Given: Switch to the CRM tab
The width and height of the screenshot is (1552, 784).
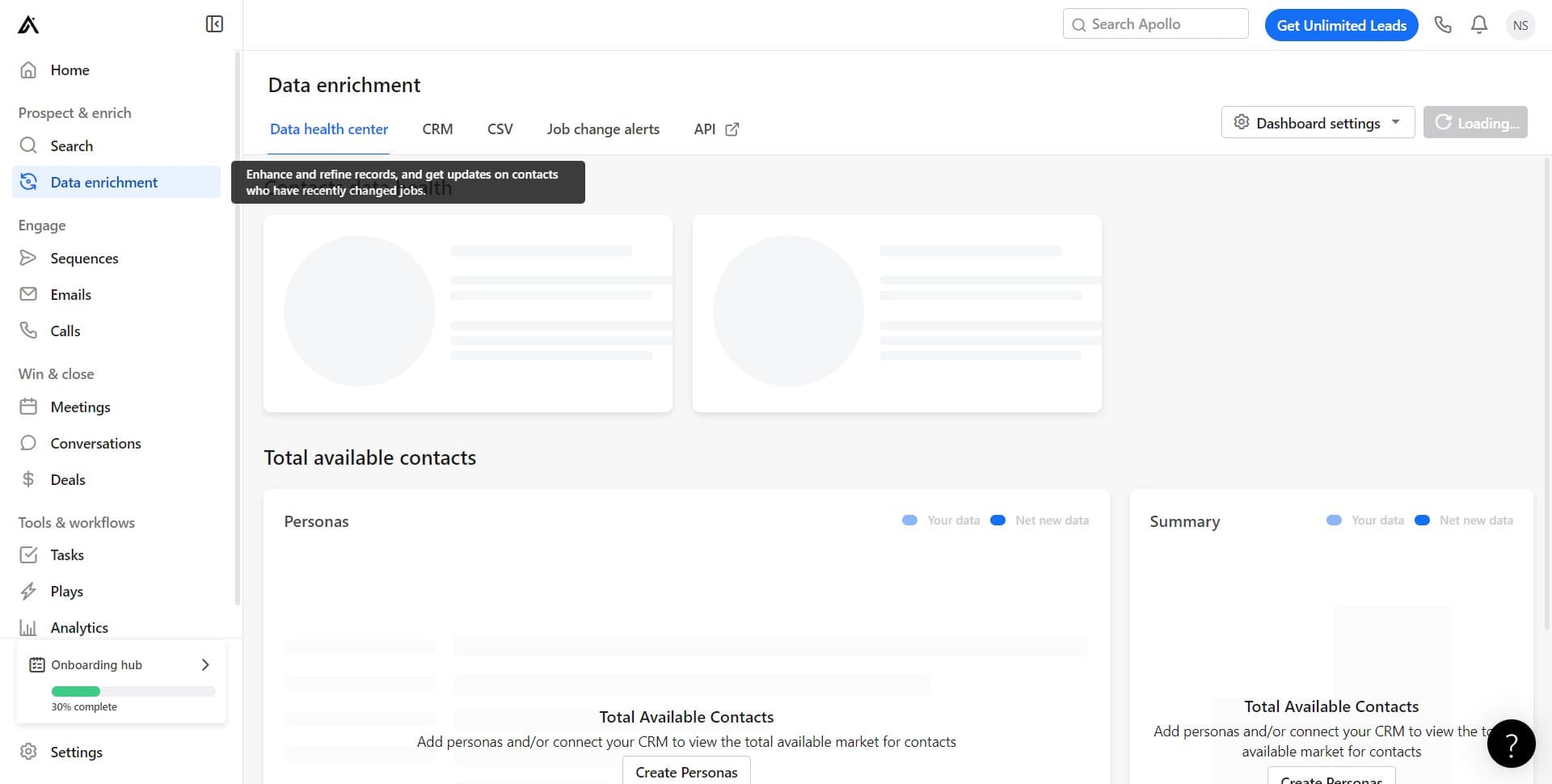Looking at the screenshot, I should tap(437, 129).
